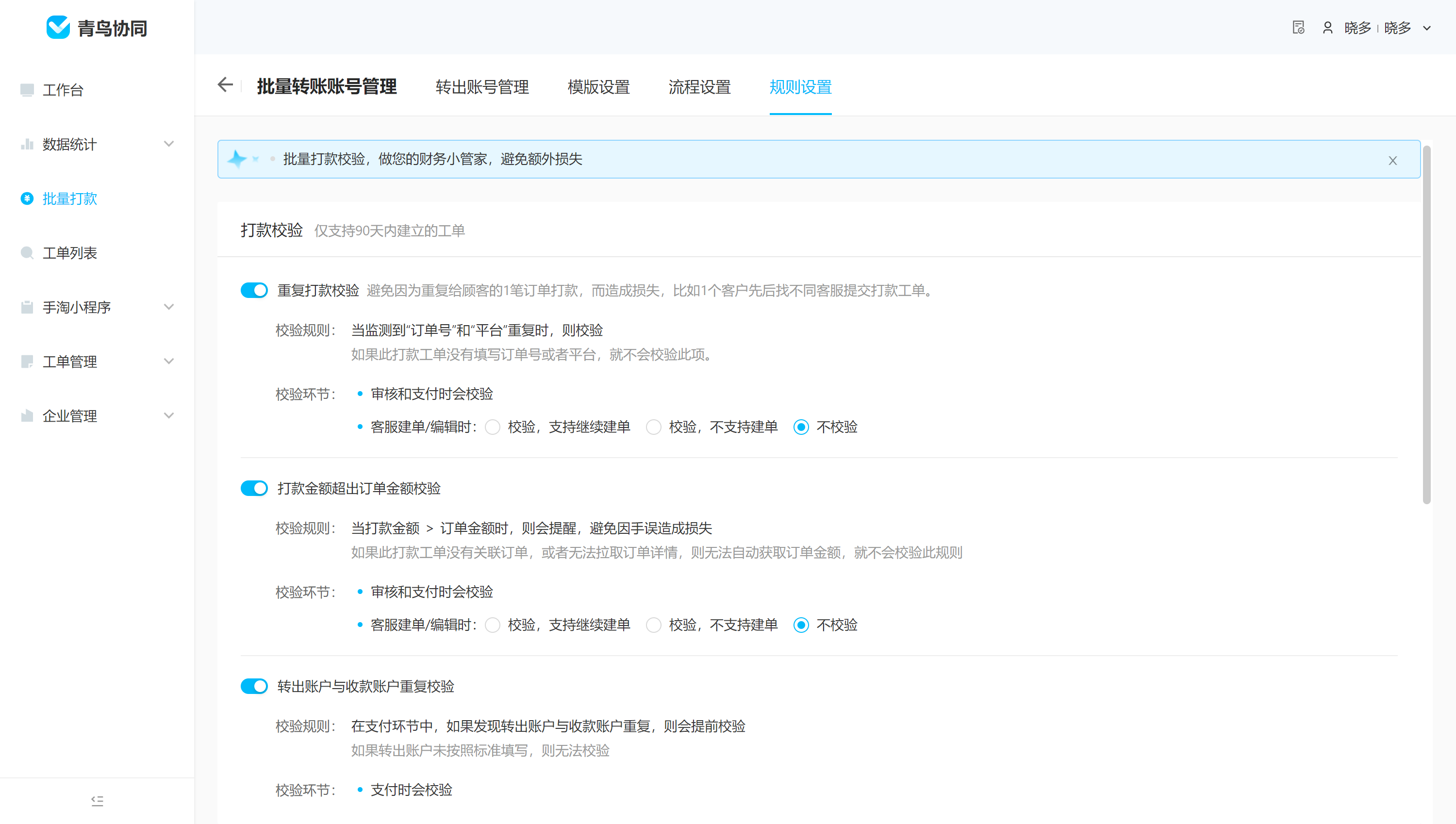Collapse the sidebar with the bottom icon

[97, 801]
